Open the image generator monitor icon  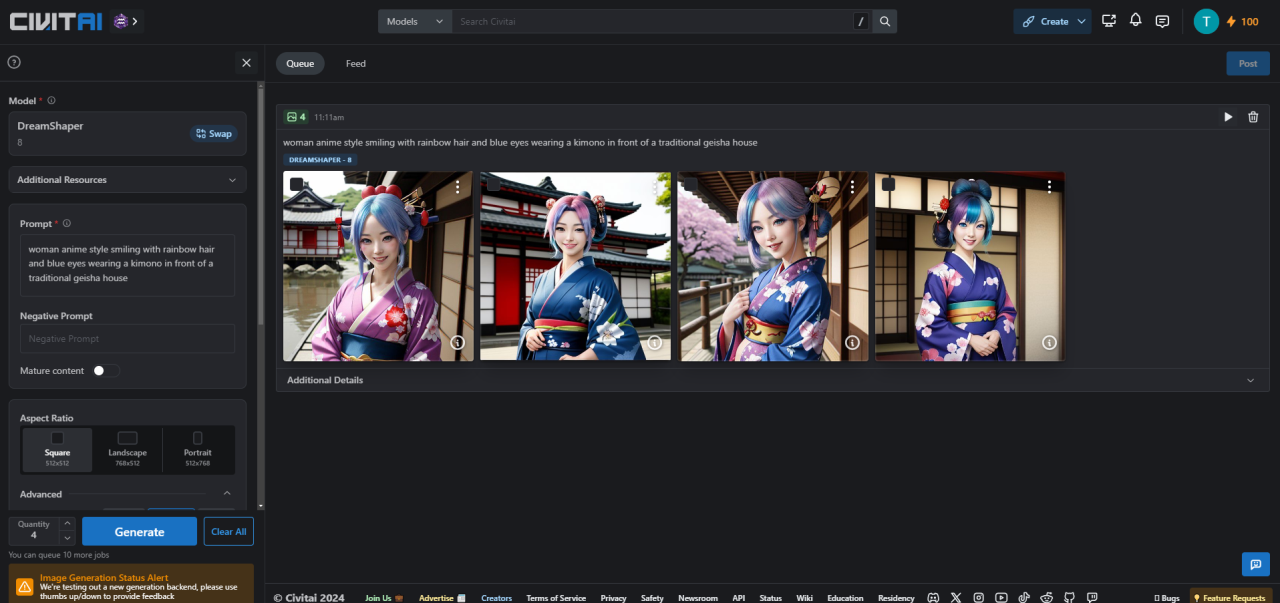click(x=1109, y=20)
